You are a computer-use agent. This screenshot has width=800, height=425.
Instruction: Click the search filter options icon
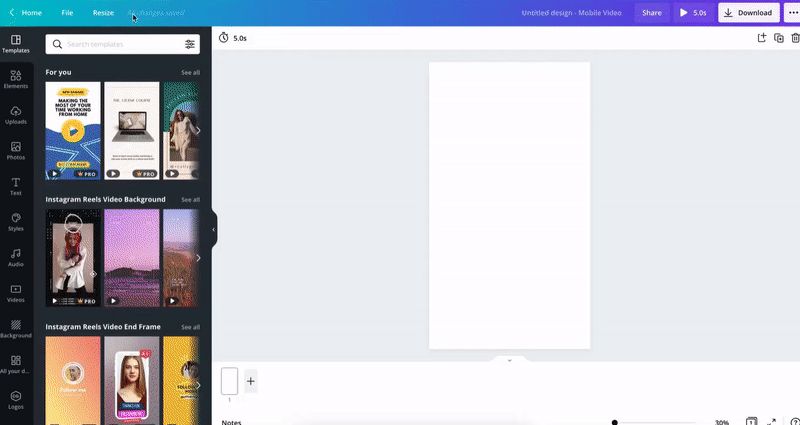tap(189, 44)
